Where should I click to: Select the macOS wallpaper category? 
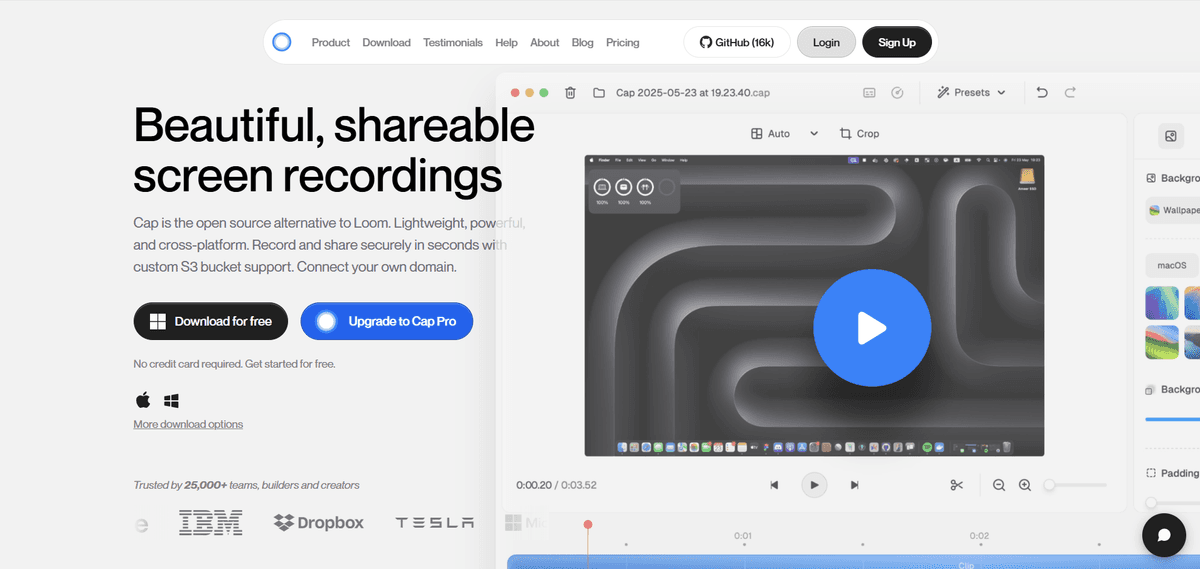coord(1172,265)
